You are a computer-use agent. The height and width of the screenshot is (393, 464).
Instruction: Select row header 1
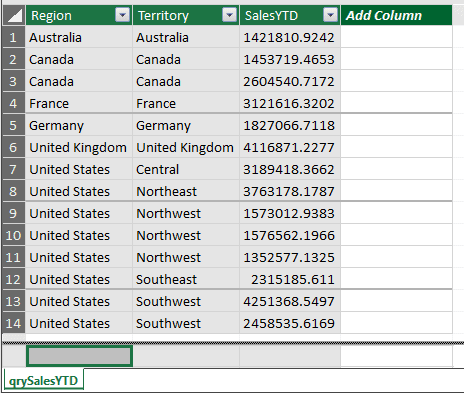point(14,37)
